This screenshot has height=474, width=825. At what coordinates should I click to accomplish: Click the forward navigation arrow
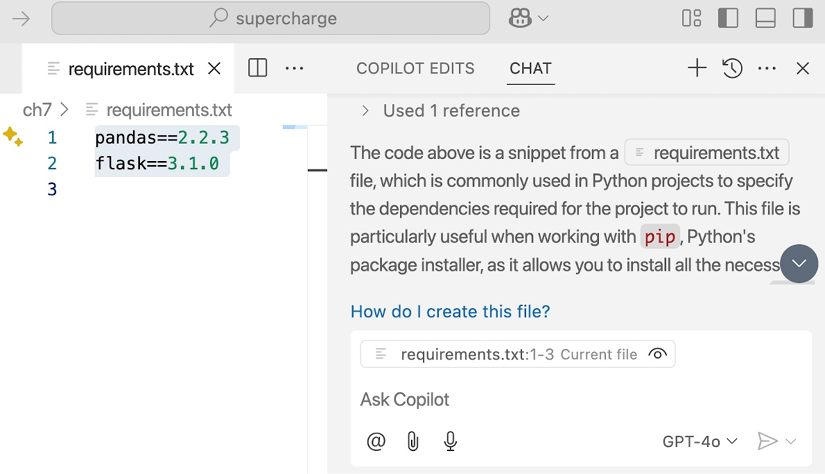point(21,19)
